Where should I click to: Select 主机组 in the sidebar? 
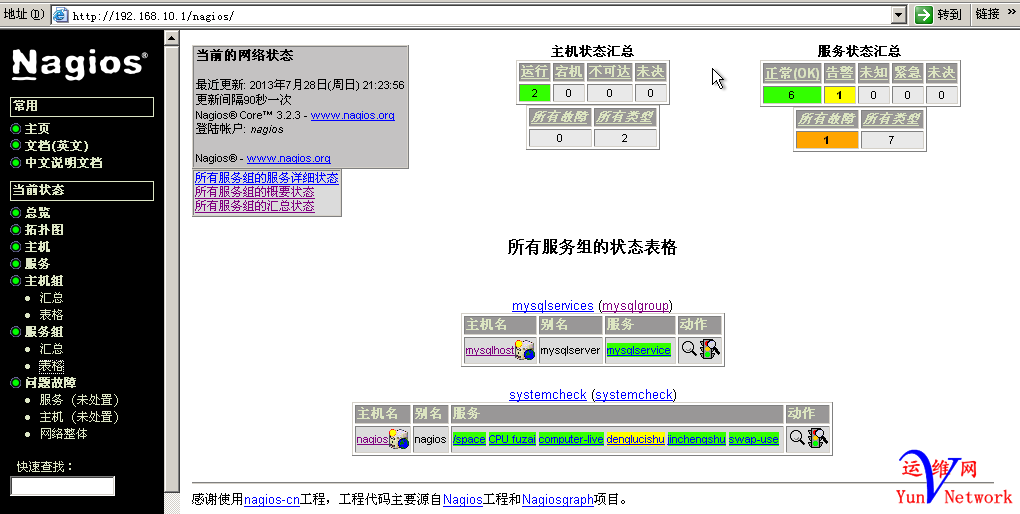point(44,280)
